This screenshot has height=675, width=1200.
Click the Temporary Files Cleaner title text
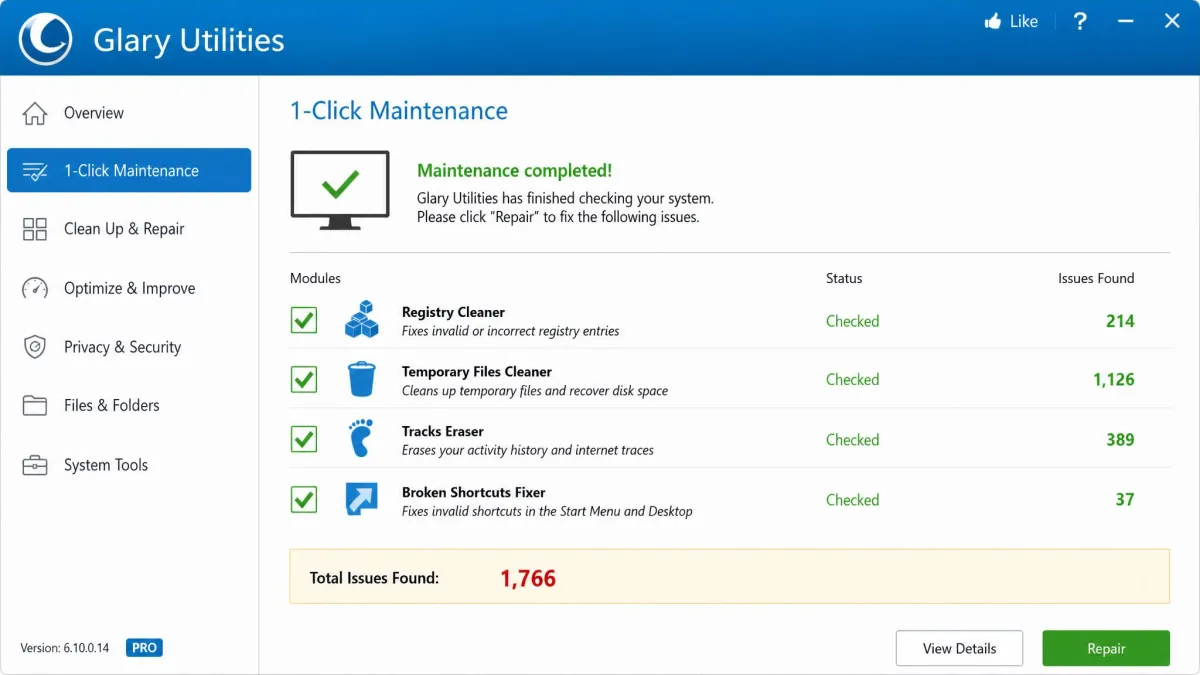(477, 372)
